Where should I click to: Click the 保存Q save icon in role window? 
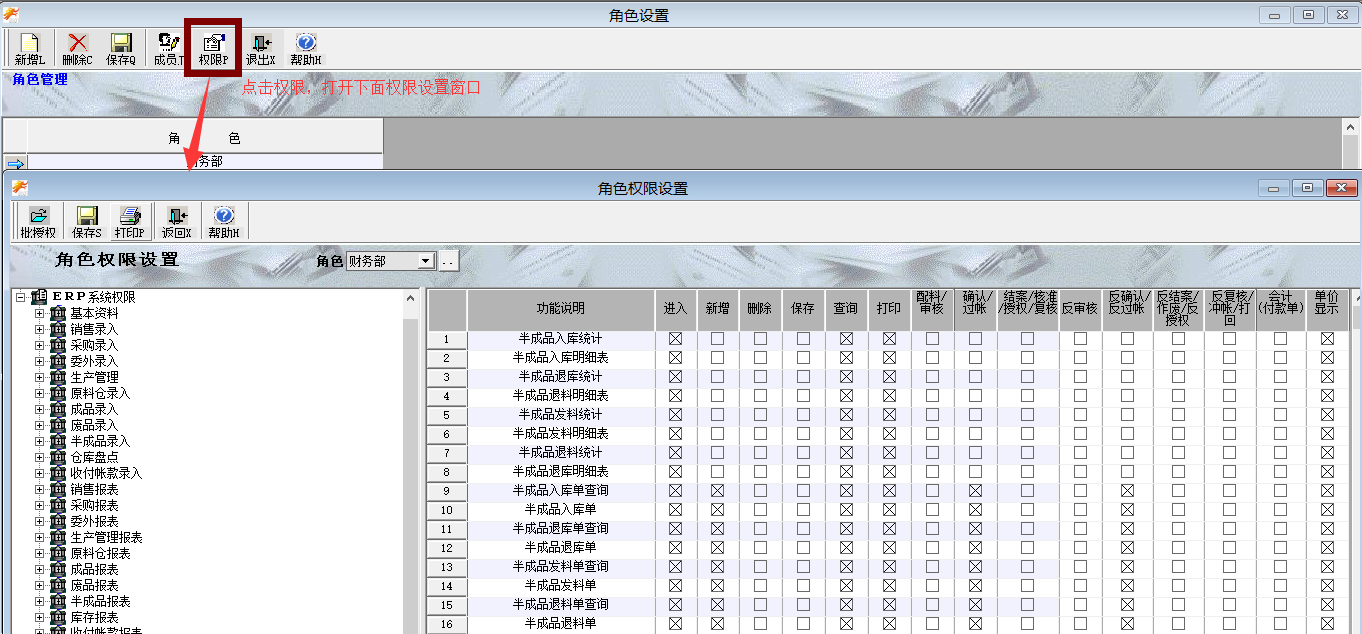tap(121, 47)
